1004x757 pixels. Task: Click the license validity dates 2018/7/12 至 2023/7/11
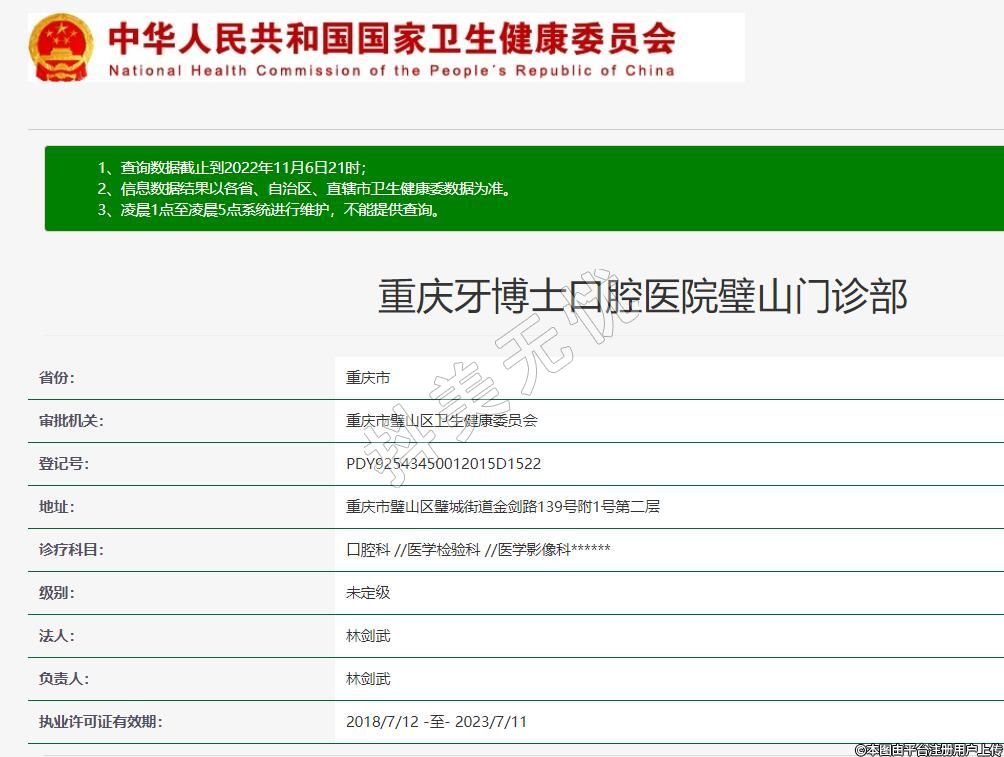point(436,722)
